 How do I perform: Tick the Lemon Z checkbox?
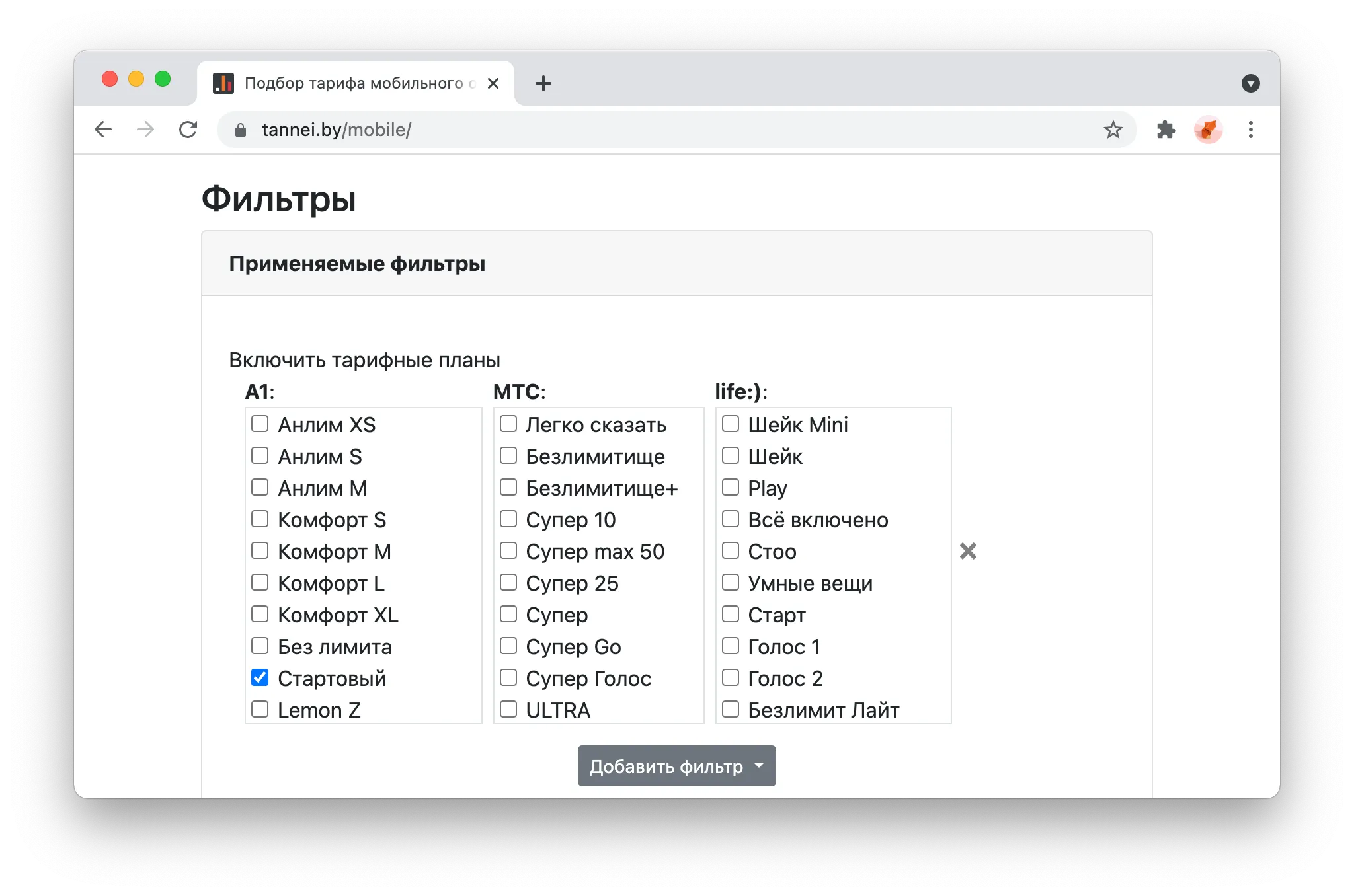(260, 709)
